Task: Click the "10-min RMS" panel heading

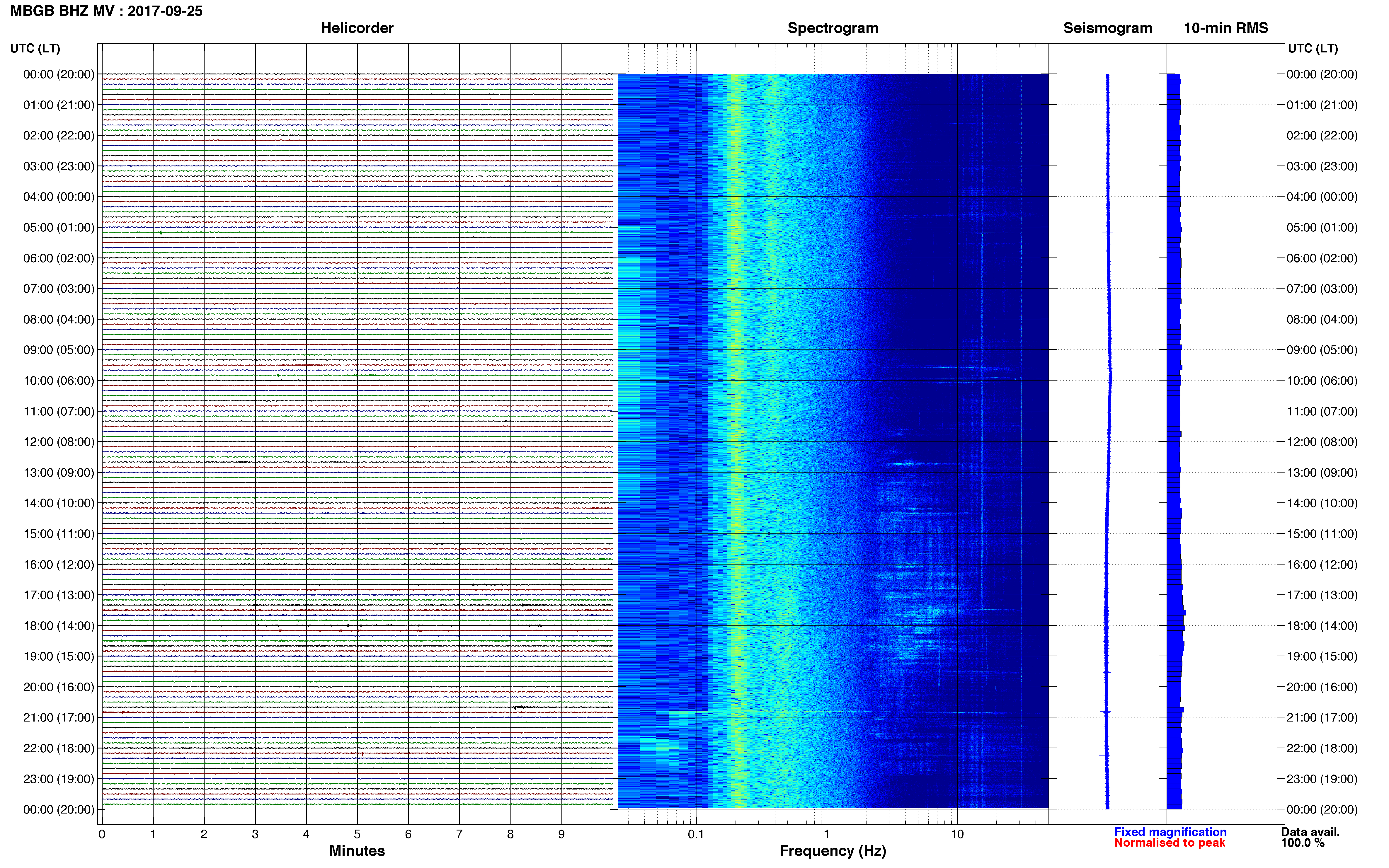Action: click(1225, 28)
